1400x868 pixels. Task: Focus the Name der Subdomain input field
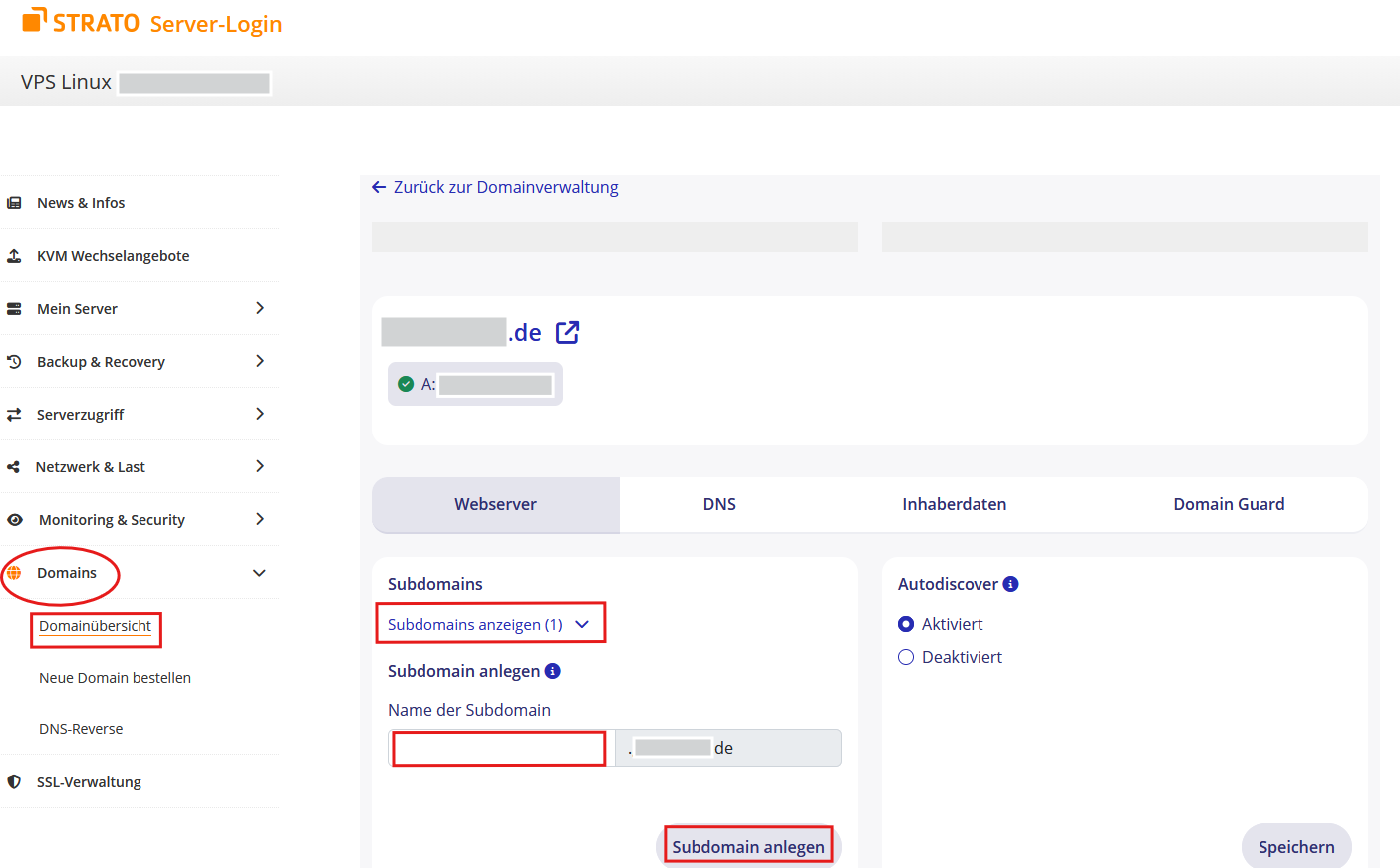[501, 748]
